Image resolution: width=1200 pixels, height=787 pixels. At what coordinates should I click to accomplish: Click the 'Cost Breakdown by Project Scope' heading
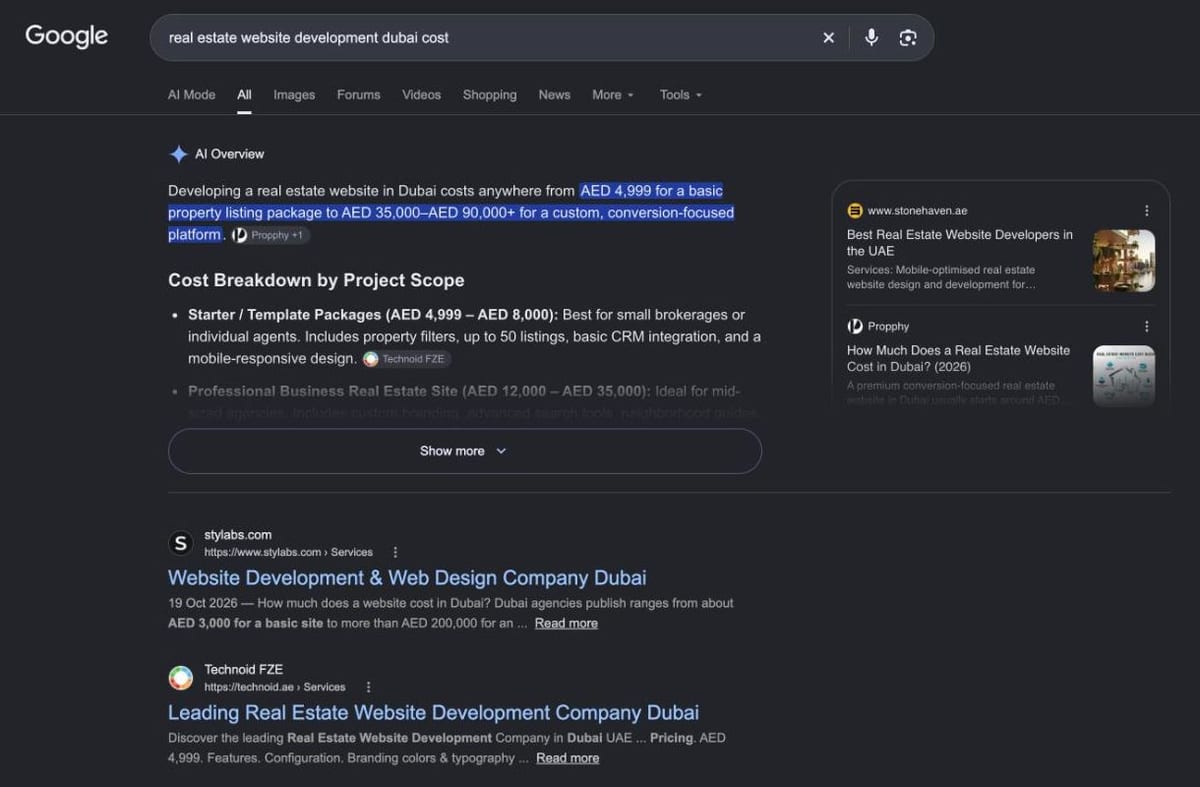click(x=316, y=280)
